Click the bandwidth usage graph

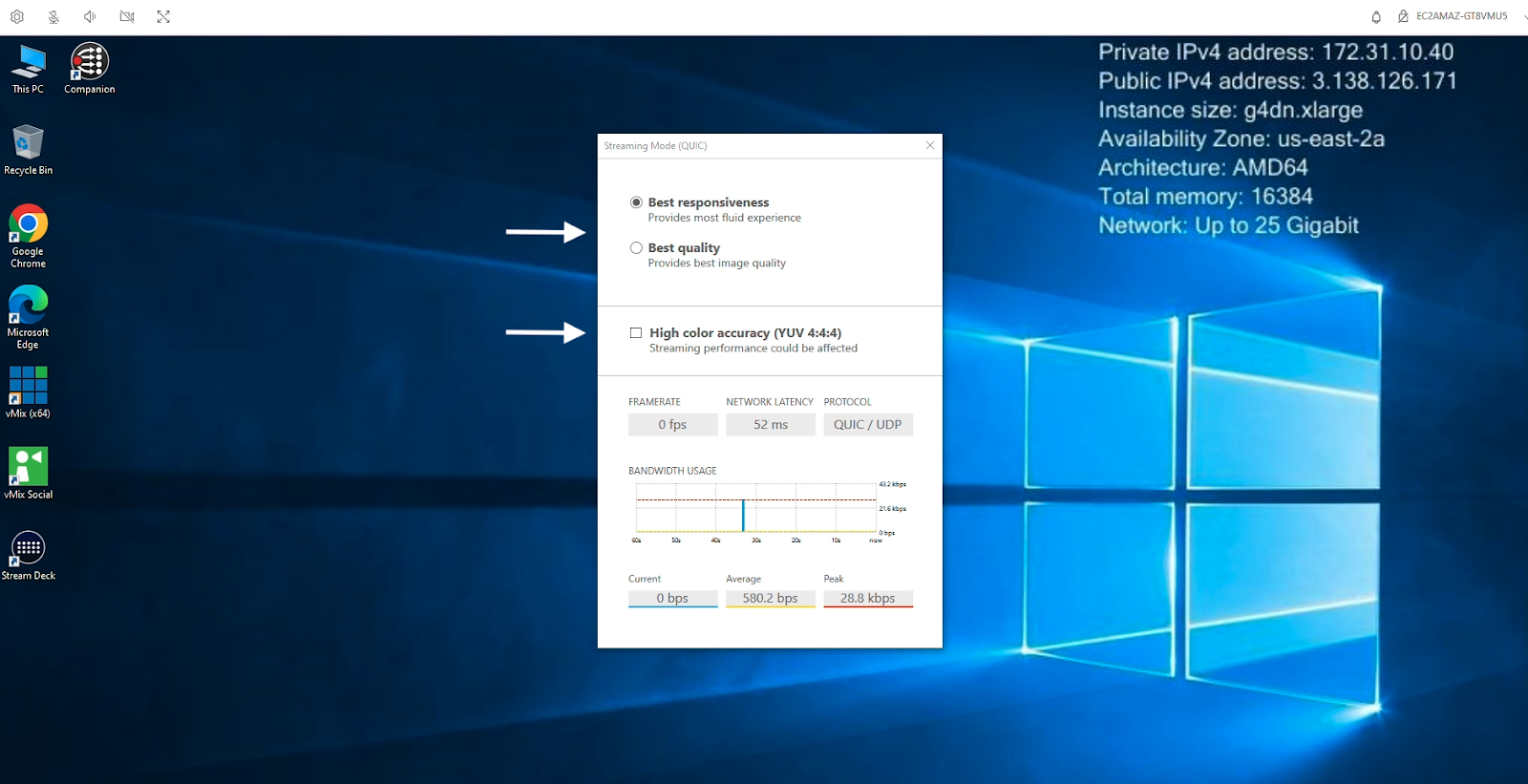pos(756,509)
